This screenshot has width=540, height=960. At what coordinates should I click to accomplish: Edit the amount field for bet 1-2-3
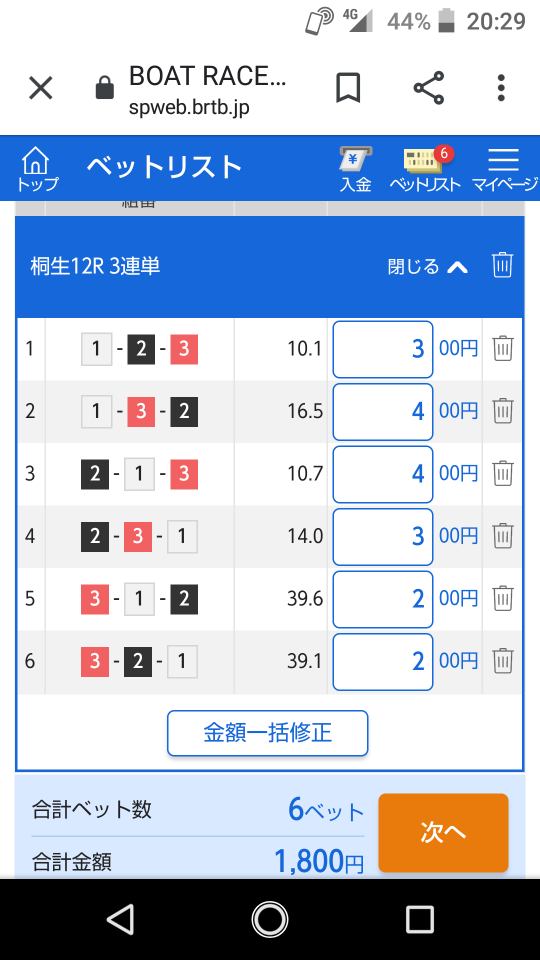383,349
